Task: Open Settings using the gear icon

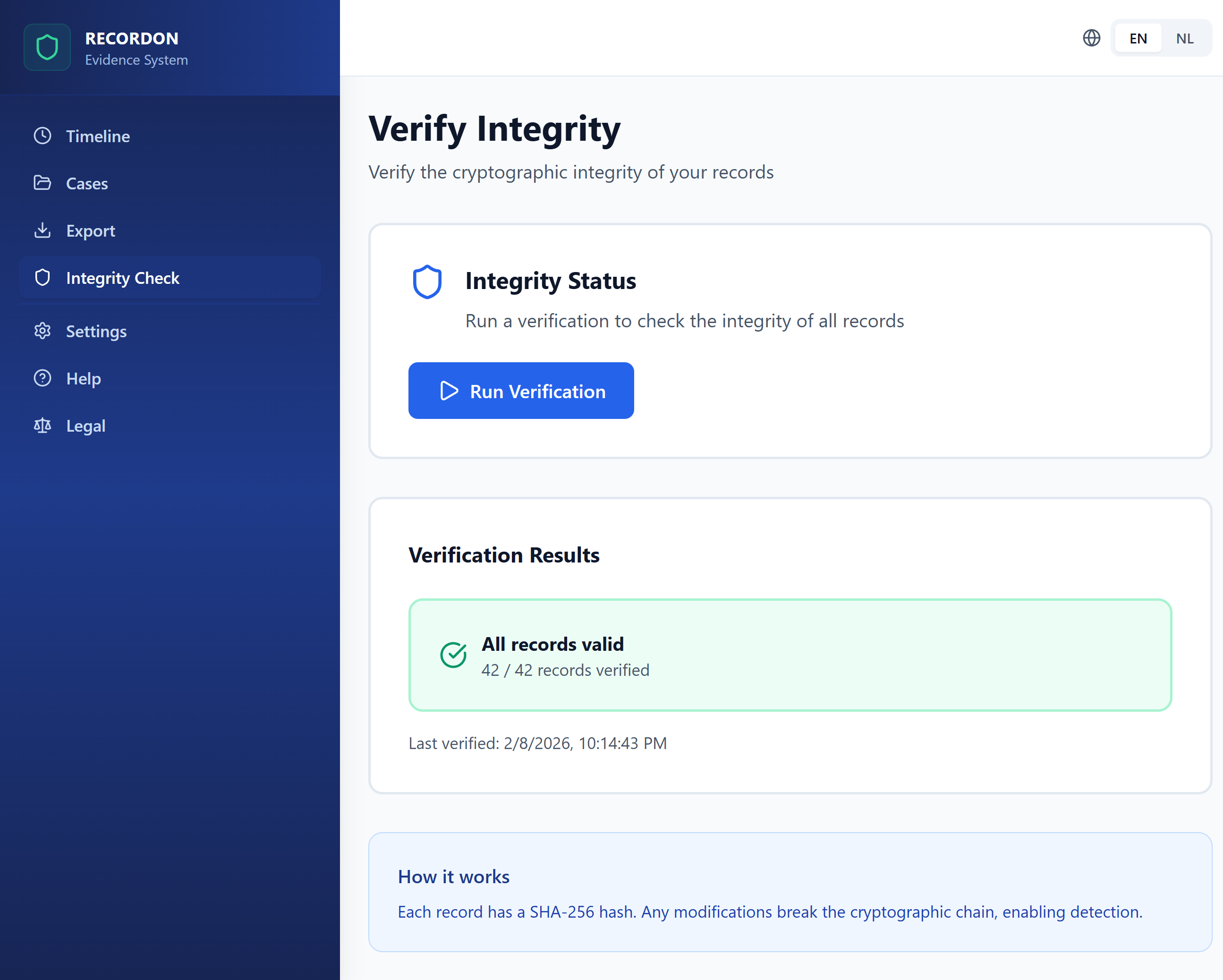Action: [x=42, y=331]
